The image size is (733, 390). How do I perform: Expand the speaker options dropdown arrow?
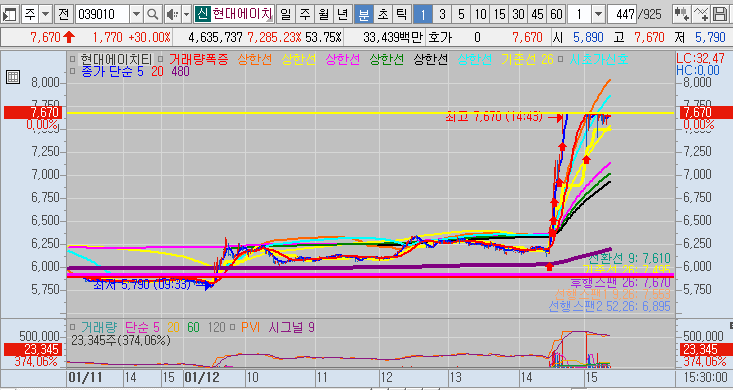[186, 14]
